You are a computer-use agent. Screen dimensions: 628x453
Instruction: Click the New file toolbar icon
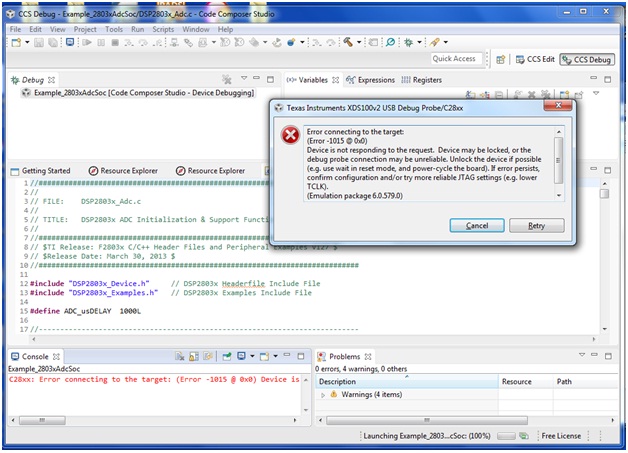16,42
